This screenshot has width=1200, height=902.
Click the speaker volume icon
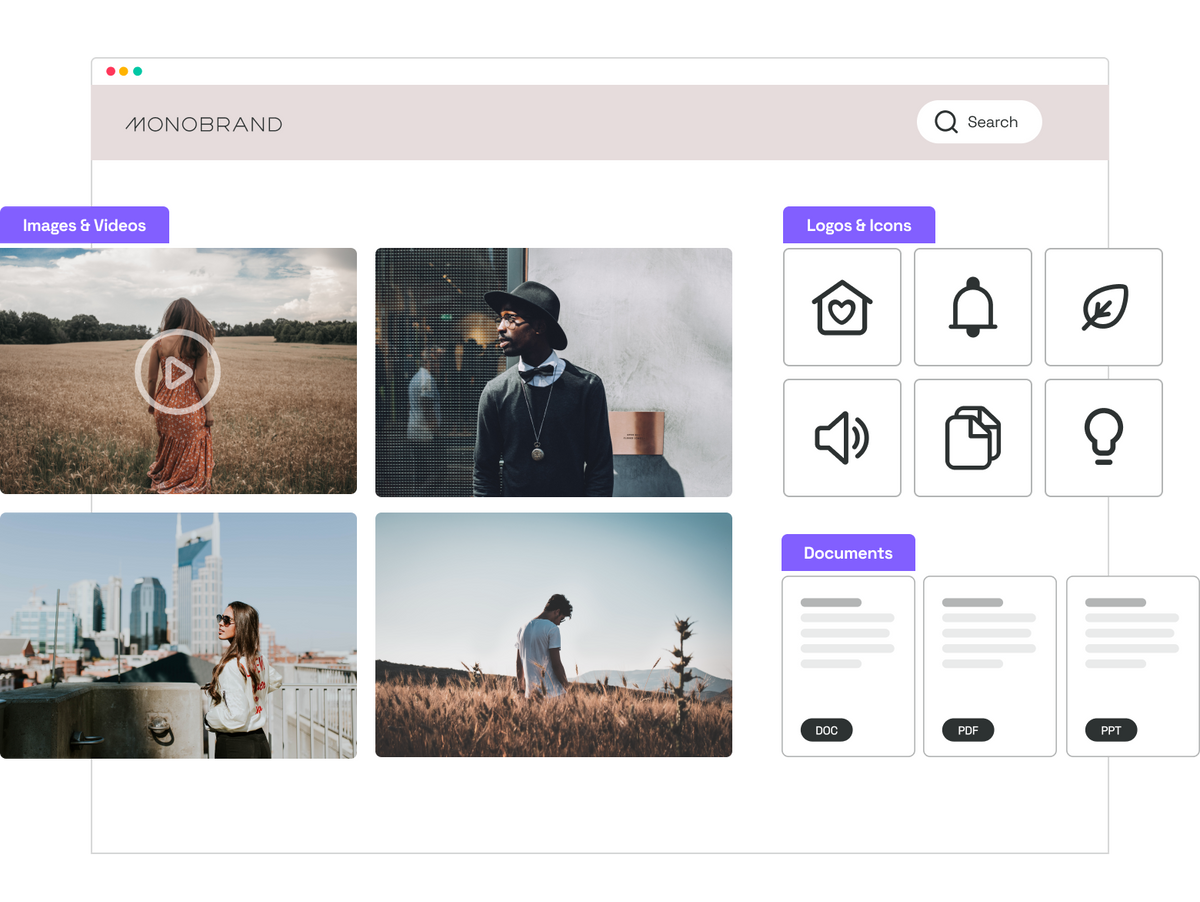[x=842, y=438]
